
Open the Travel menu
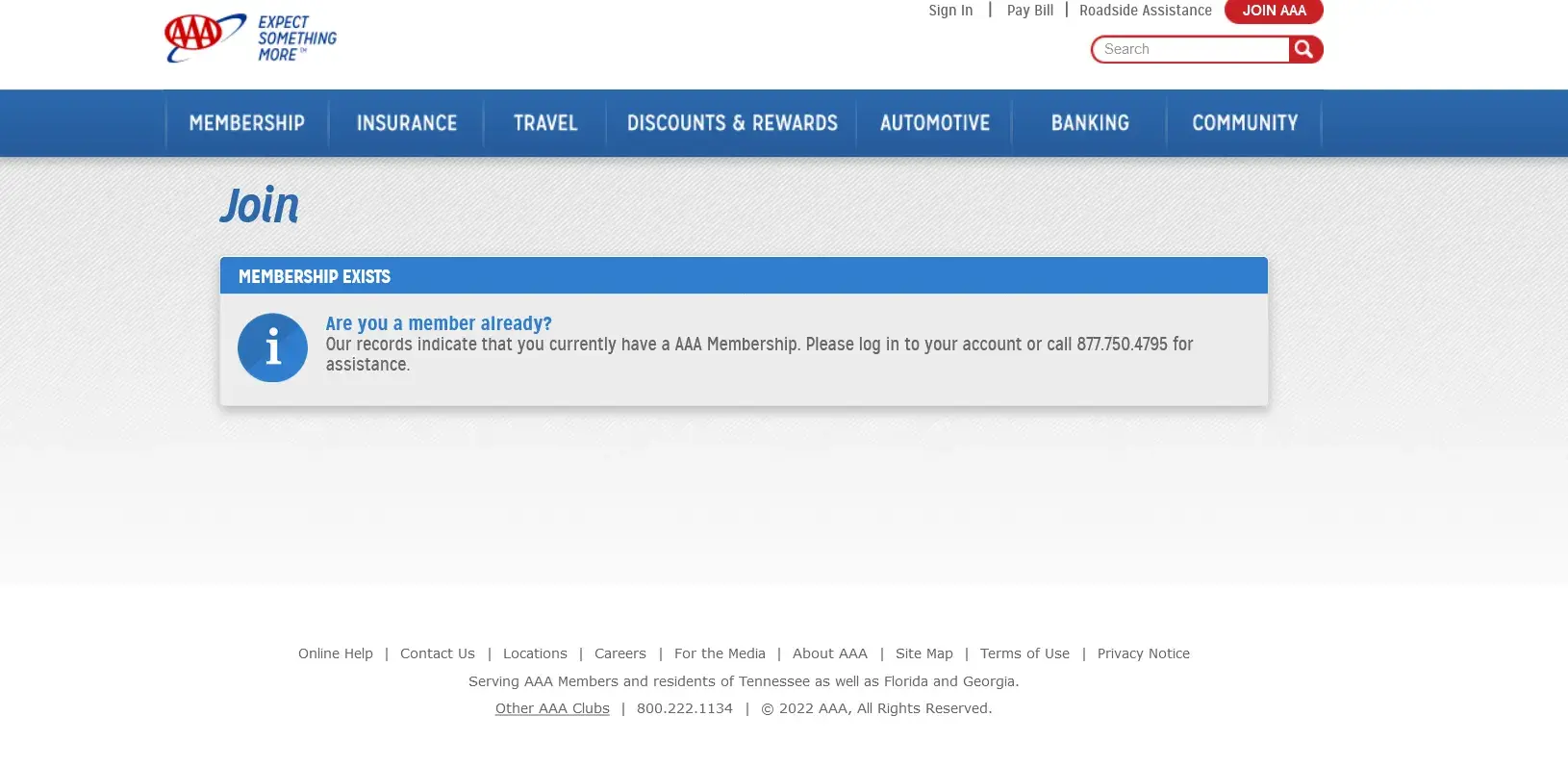(x=545, y=123)
